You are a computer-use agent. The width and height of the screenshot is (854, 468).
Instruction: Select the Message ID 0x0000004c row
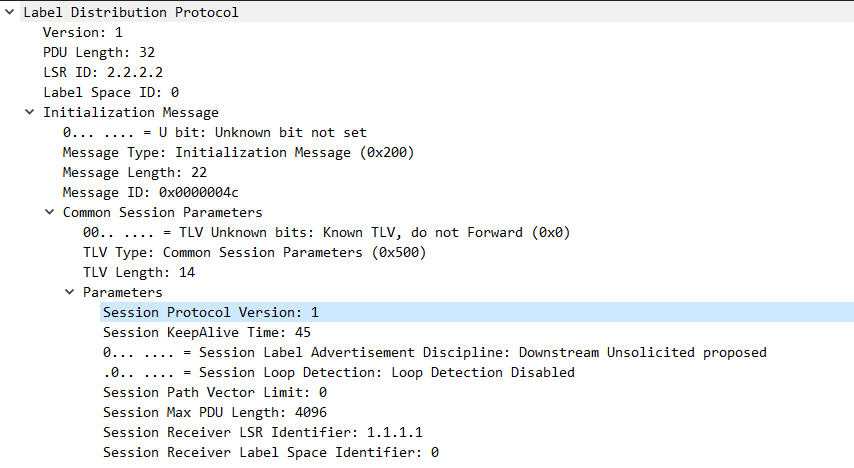pyautogui.click(x=150, y=192)
